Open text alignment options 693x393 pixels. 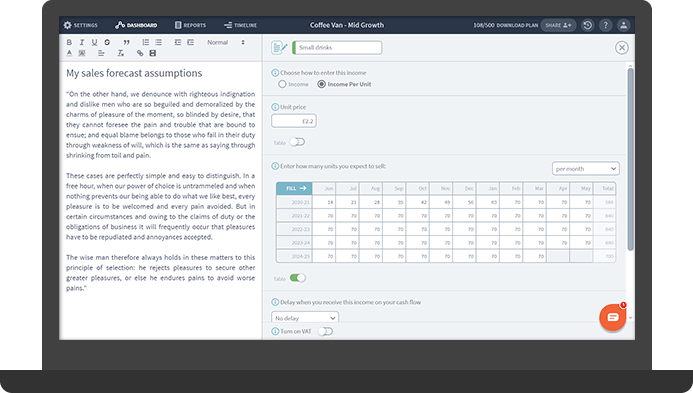tap(101, 53)
